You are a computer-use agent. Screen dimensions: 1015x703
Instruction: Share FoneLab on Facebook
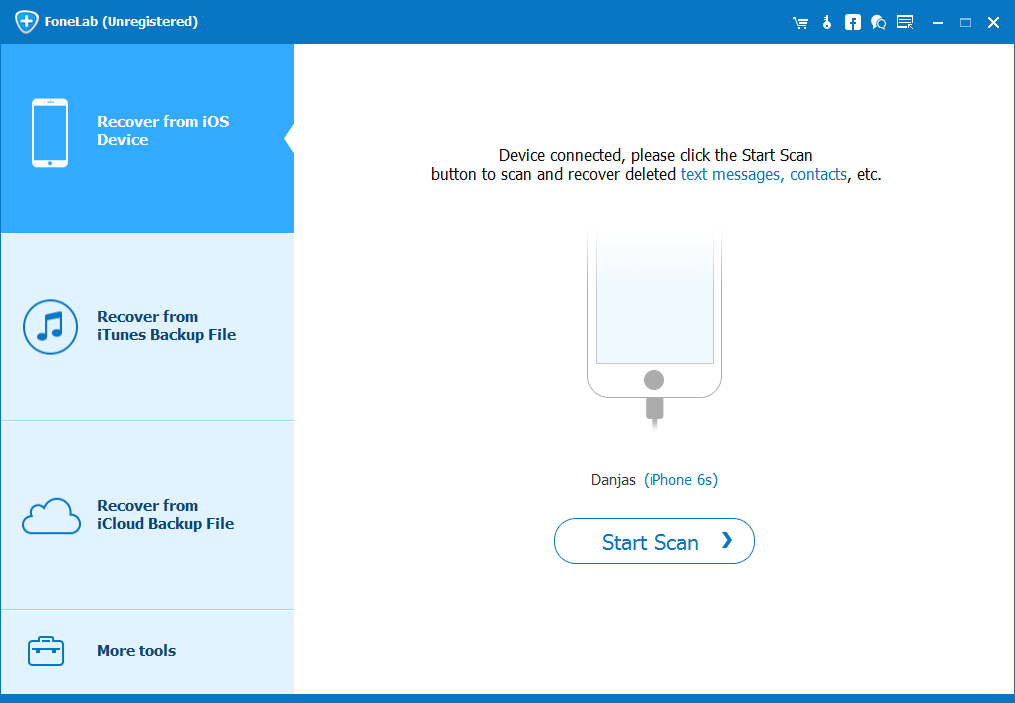pos(852,21)
